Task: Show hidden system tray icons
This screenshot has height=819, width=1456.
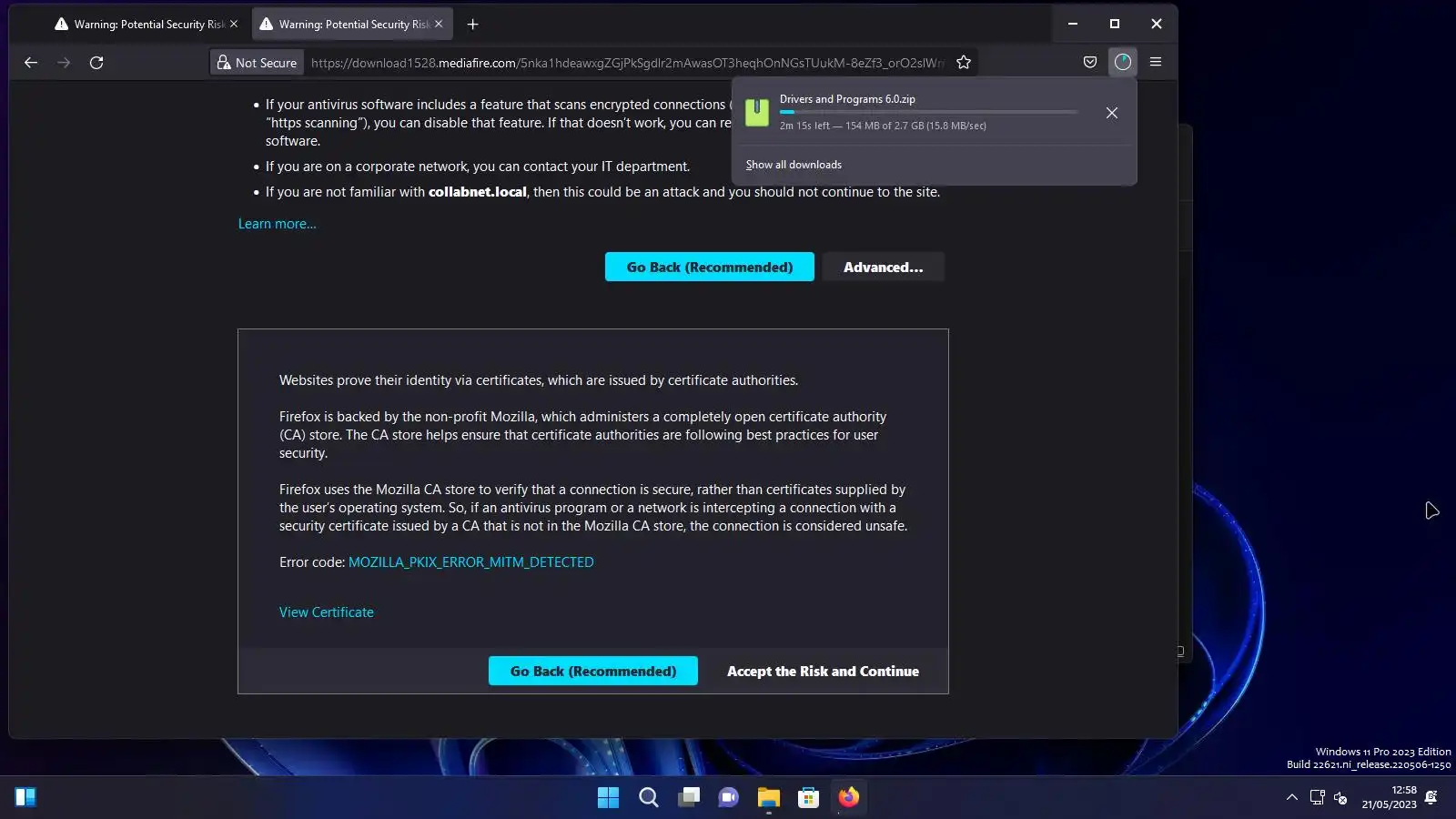Action: coord(1291,798)
